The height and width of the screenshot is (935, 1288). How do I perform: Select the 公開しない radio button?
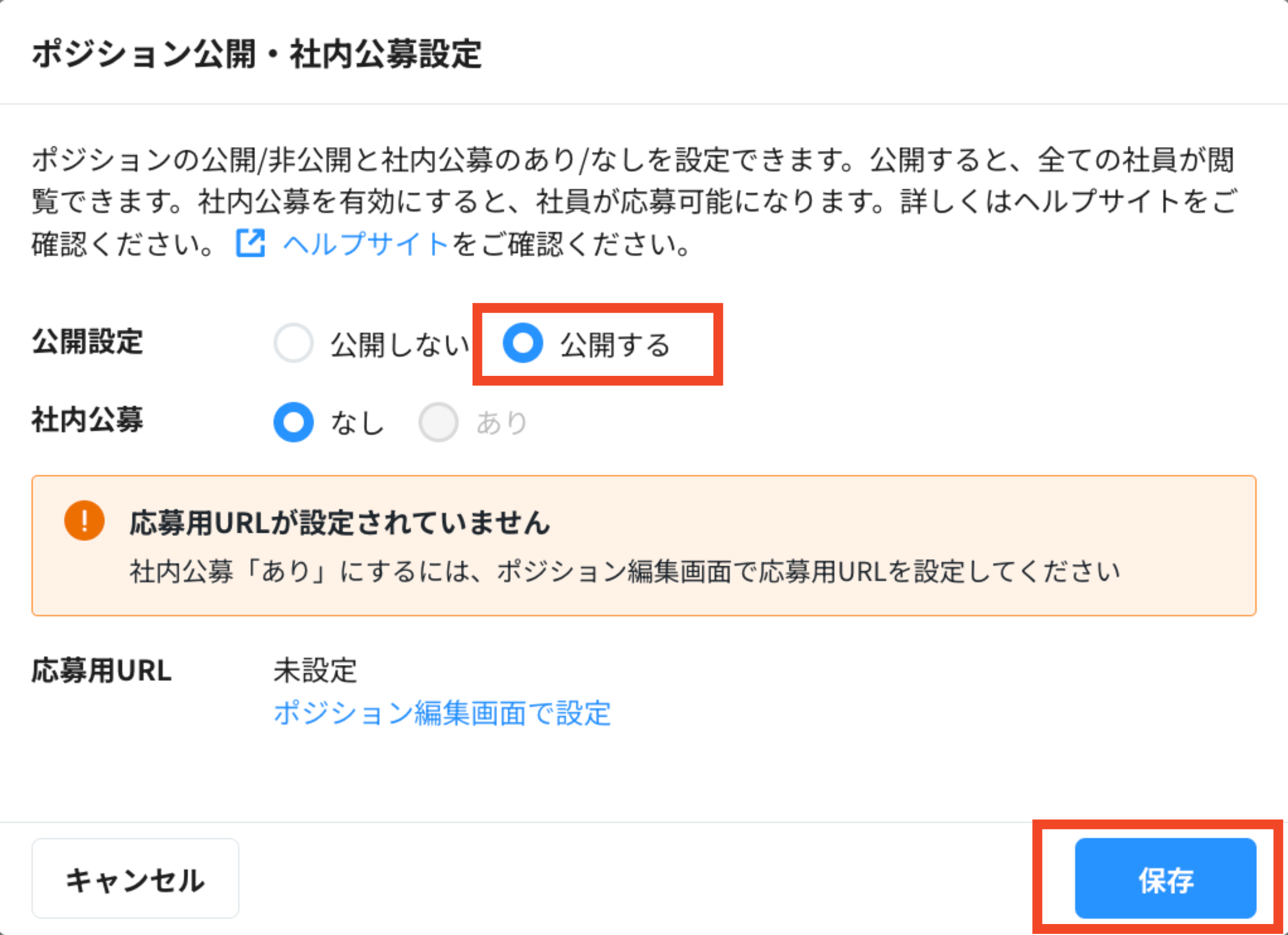pyautogui.click(x=293, y=343)
